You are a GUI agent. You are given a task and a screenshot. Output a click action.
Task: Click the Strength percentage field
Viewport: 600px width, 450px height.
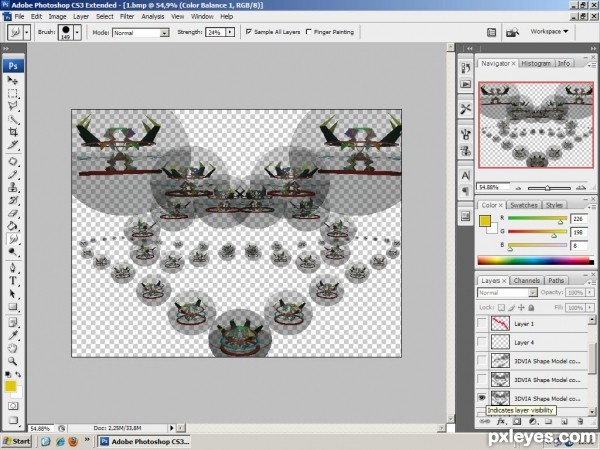215,32
